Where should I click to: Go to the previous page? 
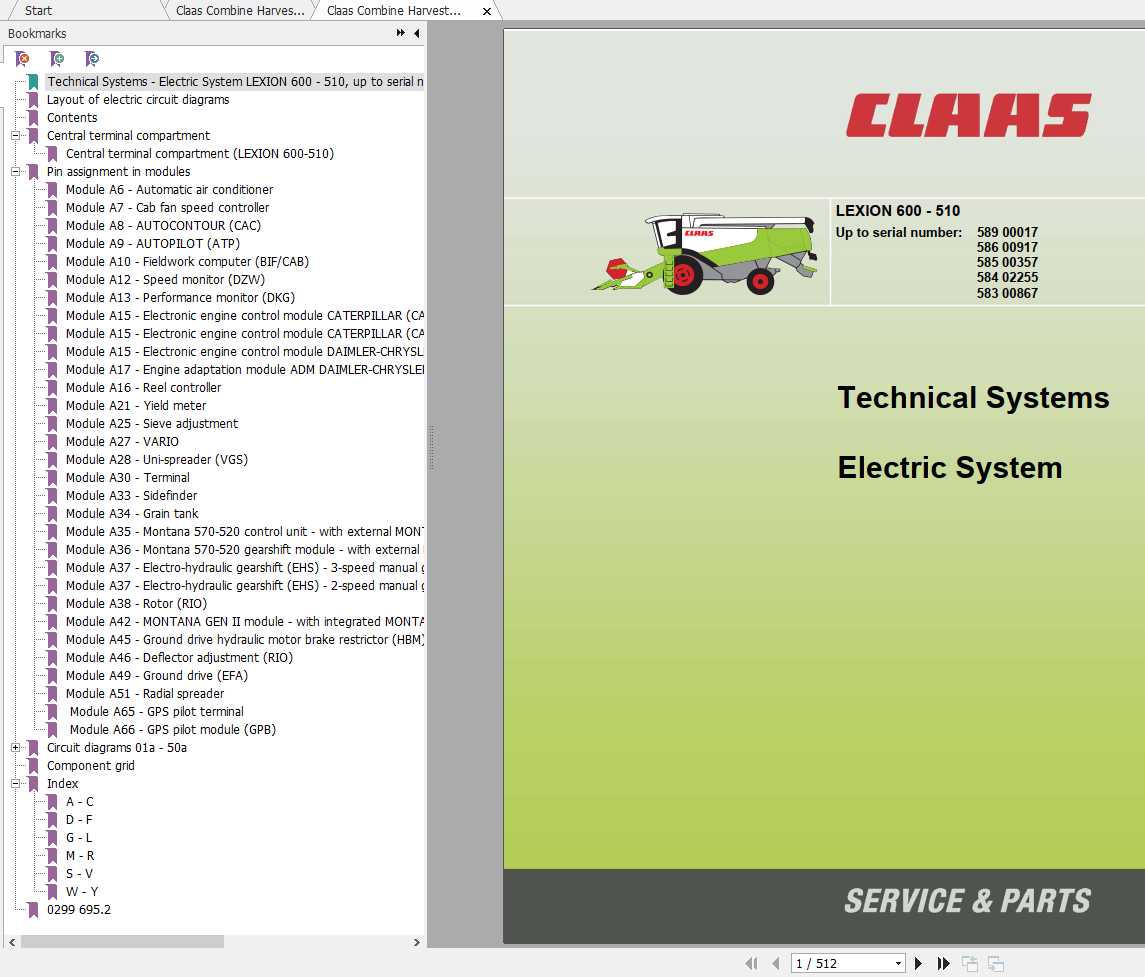click(776, 962)
